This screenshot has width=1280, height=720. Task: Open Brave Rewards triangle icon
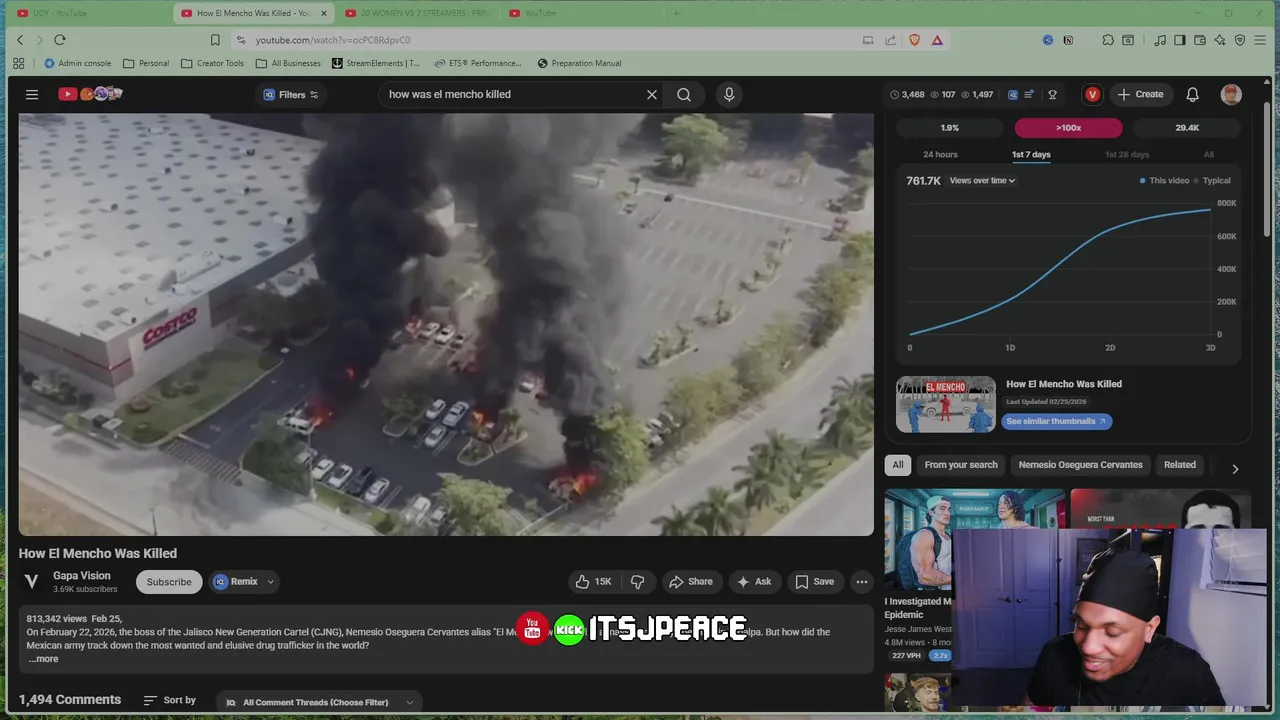tap(937, 40)
